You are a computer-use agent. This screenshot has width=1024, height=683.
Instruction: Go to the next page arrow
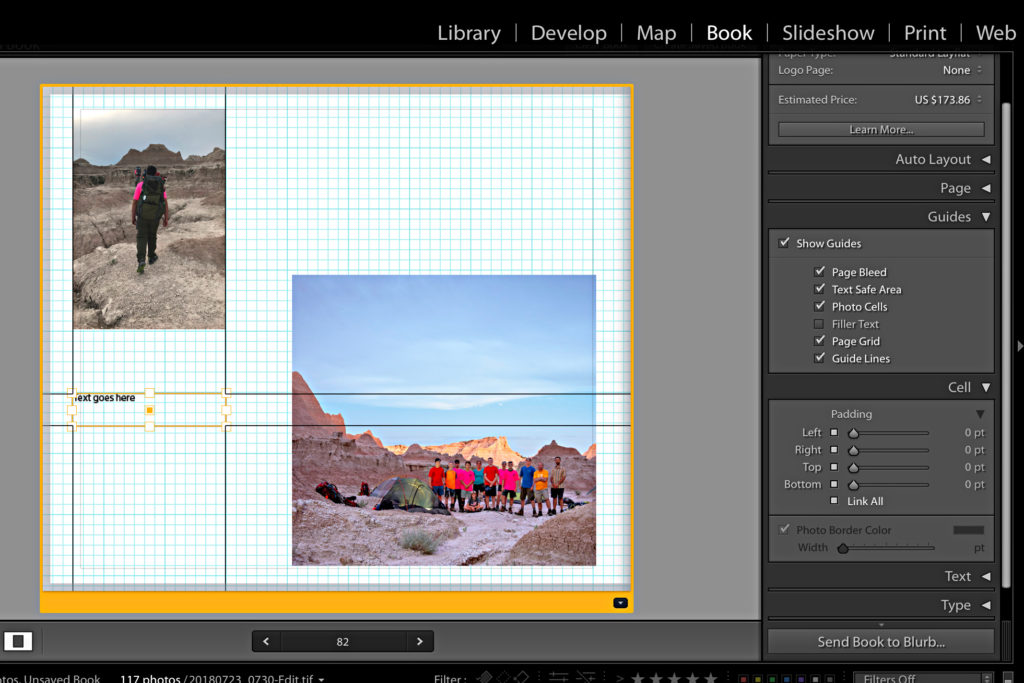click(x=420, y=641)
